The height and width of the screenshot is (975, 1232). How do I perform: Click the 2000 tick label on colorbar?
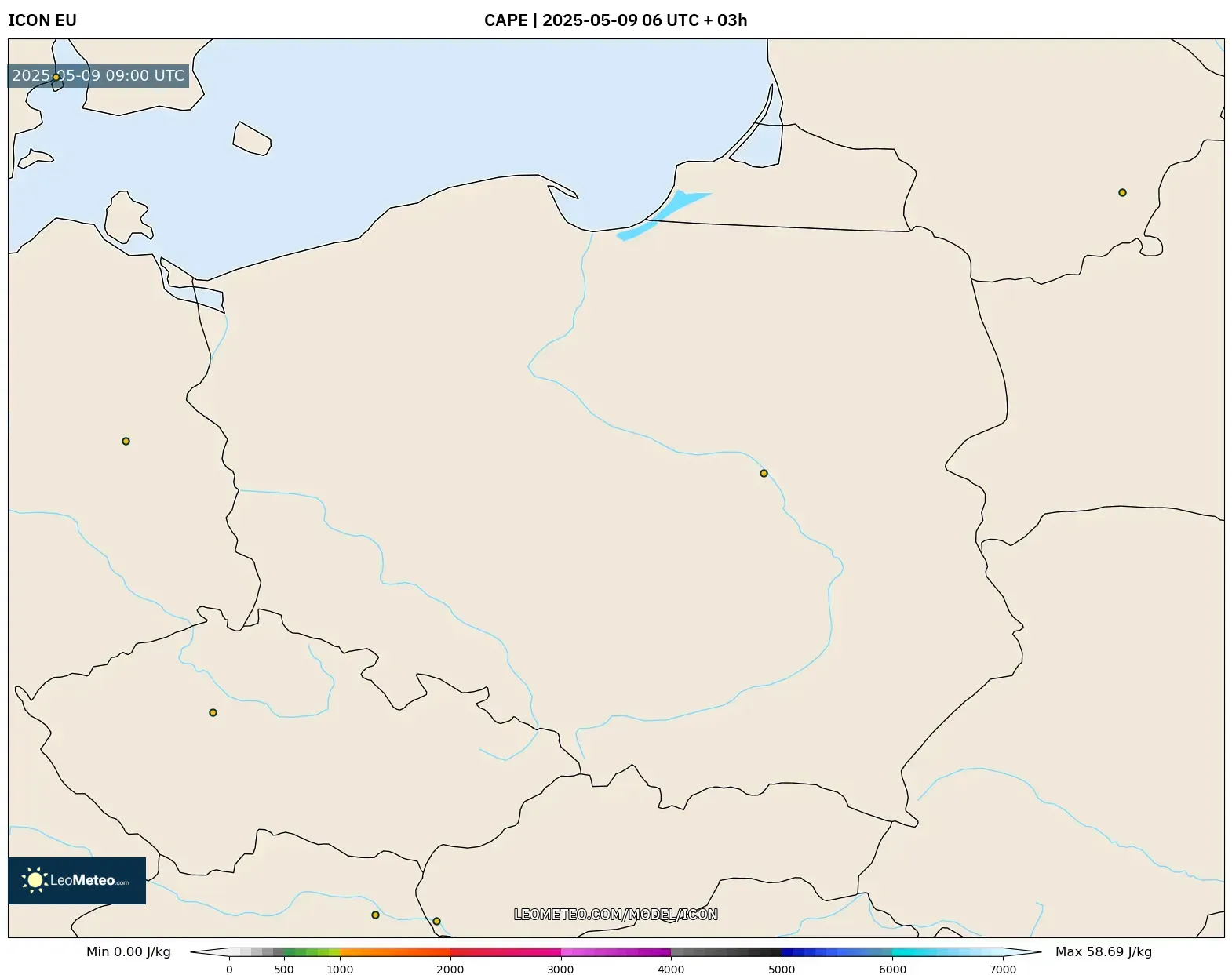(450, 970)
